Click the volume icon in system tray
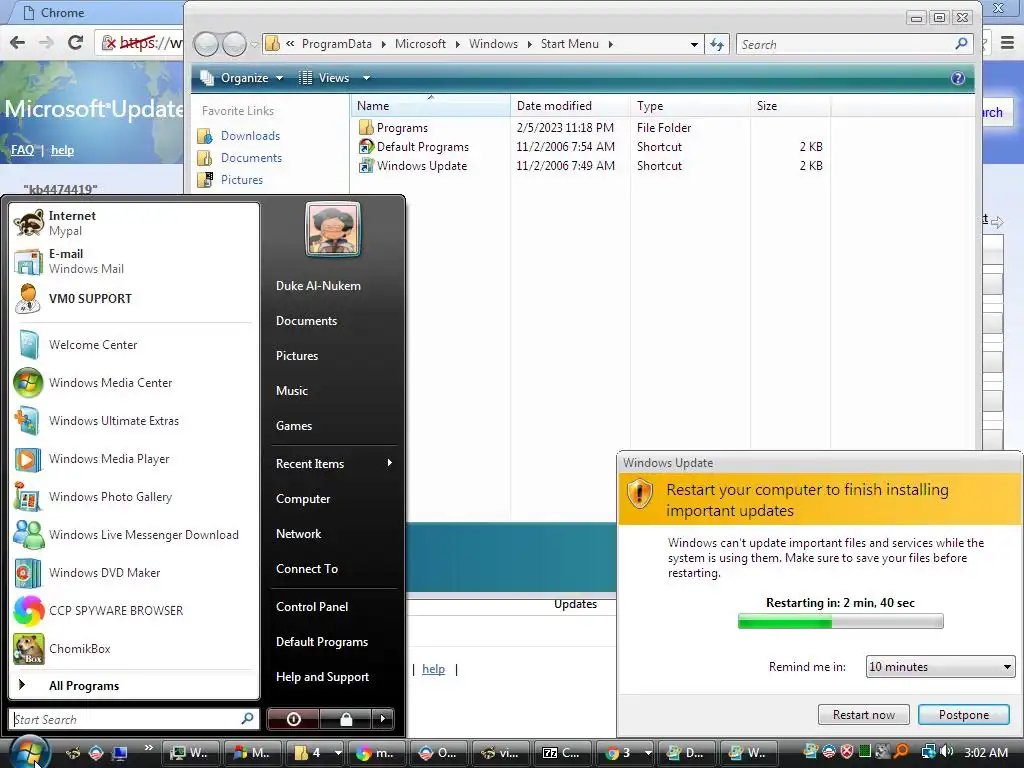 tap(946, 752)
